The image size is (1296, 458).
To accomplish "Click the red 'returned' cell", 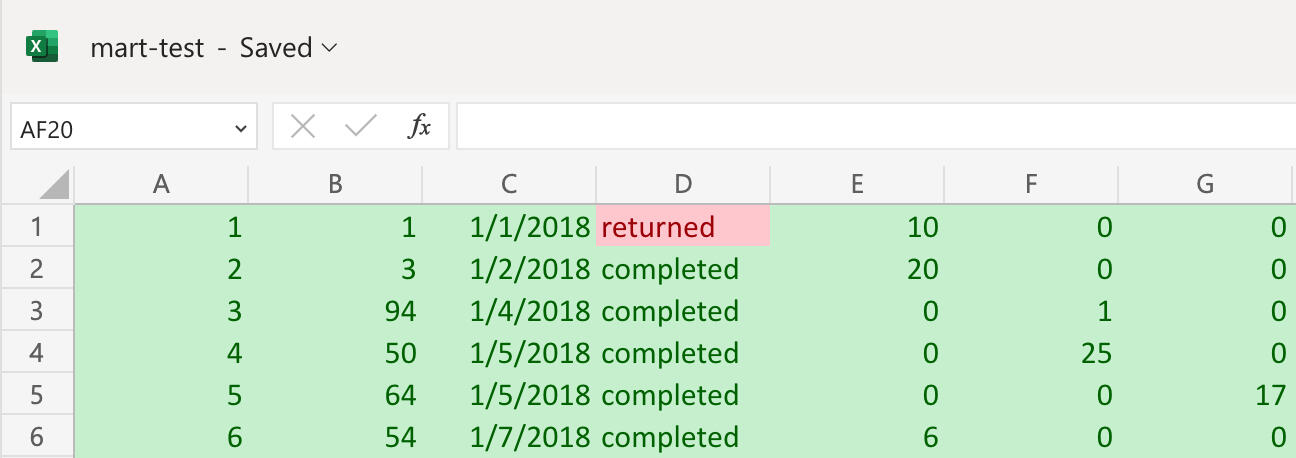I will [683, 227].
